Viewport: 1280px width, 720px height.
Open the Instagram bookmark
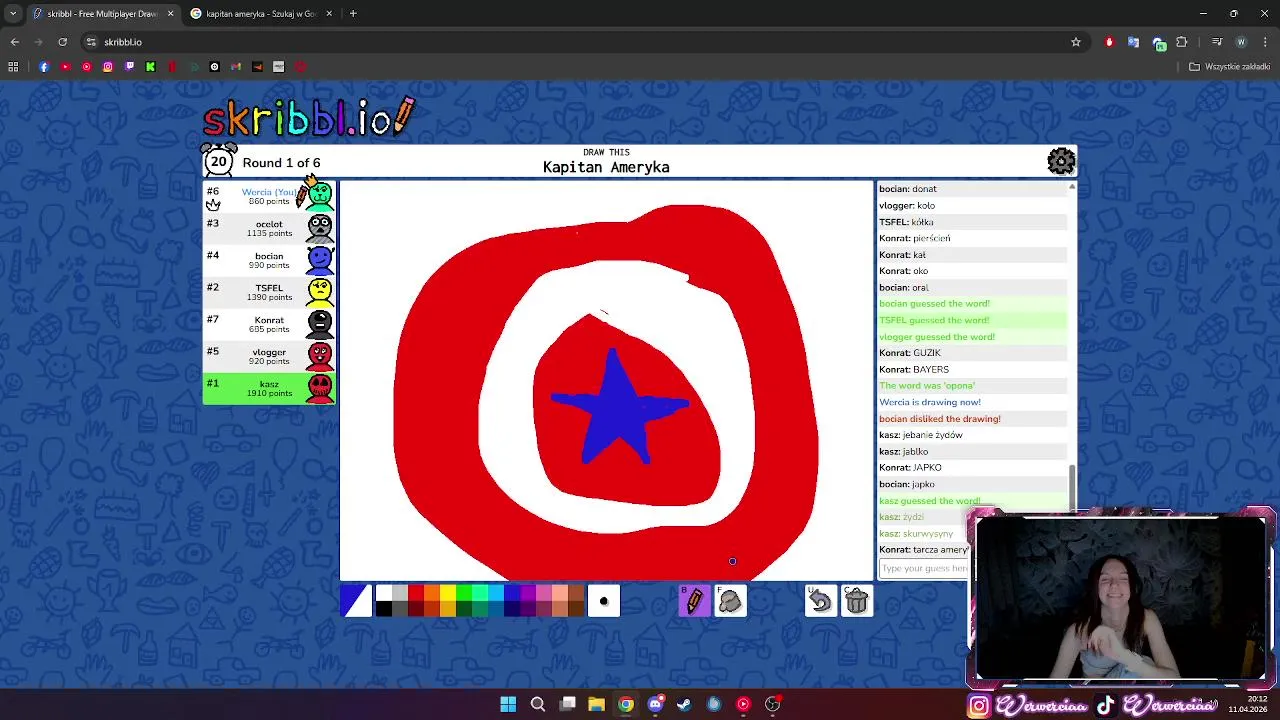point(108,67)
